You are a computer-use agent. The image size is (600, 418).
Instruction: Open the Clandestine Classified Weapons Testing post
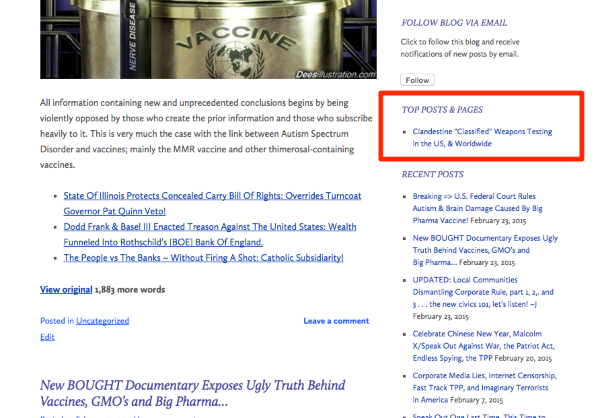[482, 137]
